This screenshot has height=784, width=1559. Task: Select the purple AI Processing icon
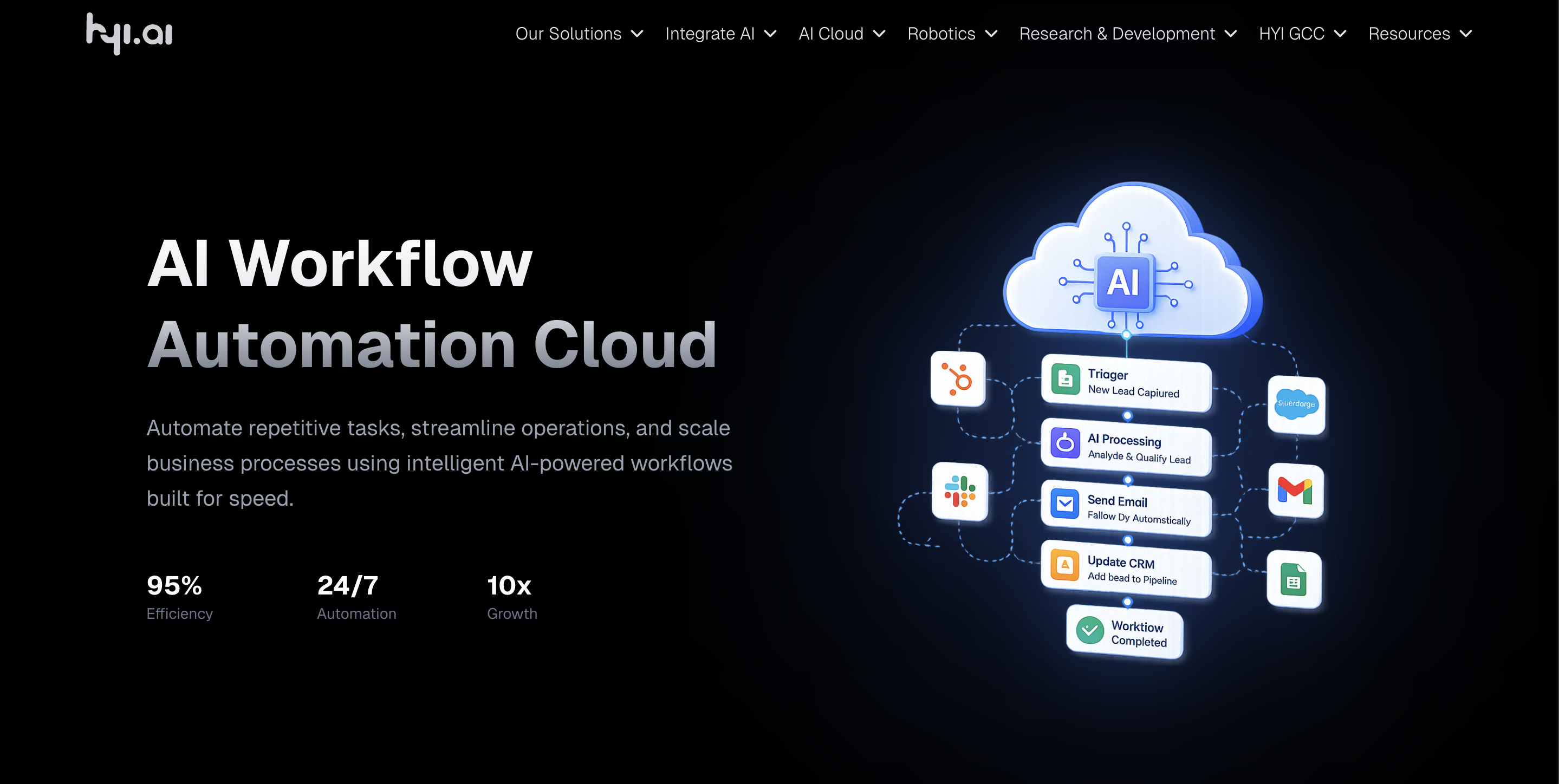tap(1065, 443)
